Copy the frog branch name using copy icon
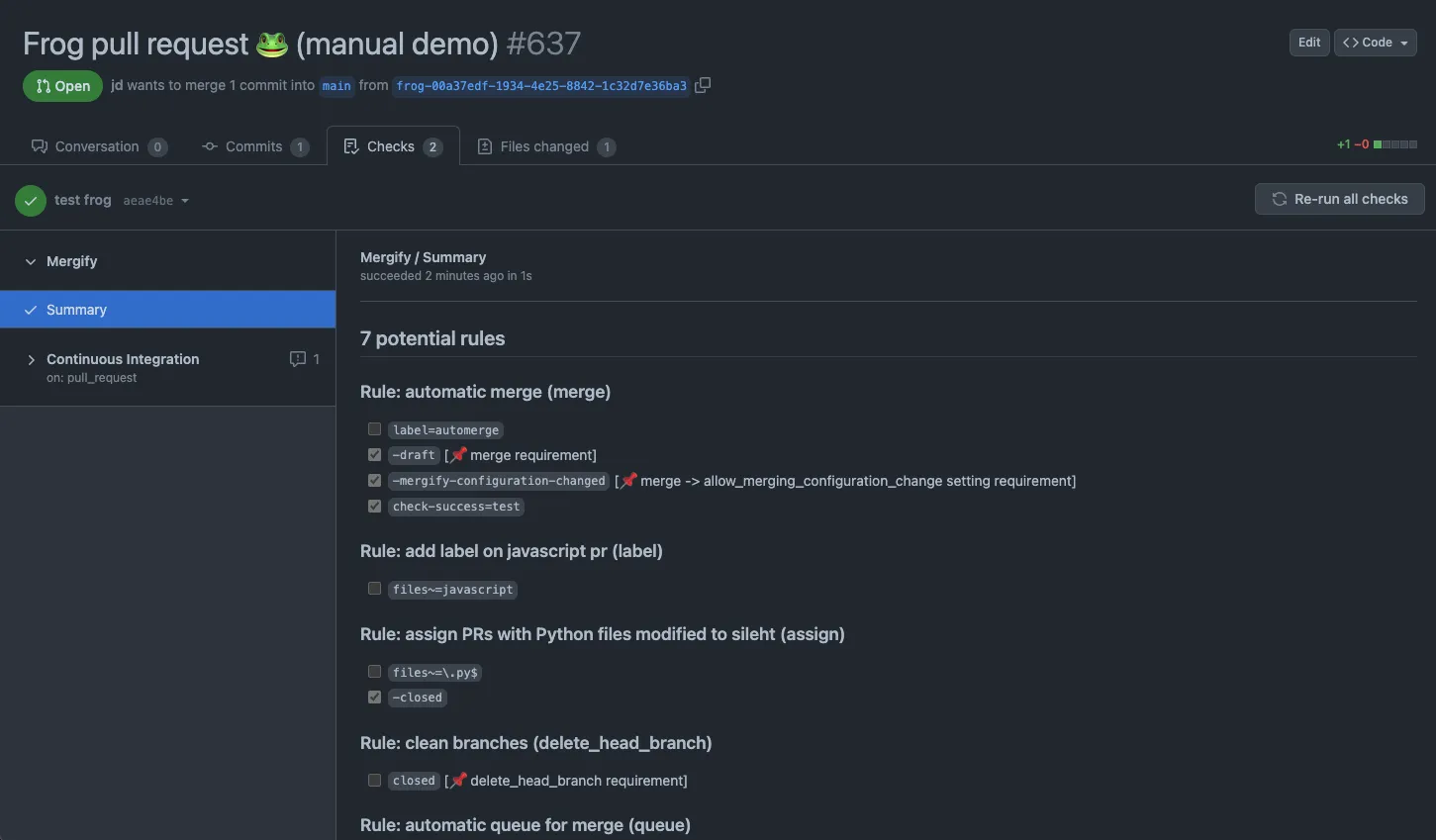This screenshot has width=1436, height=840. pos(703,85)
